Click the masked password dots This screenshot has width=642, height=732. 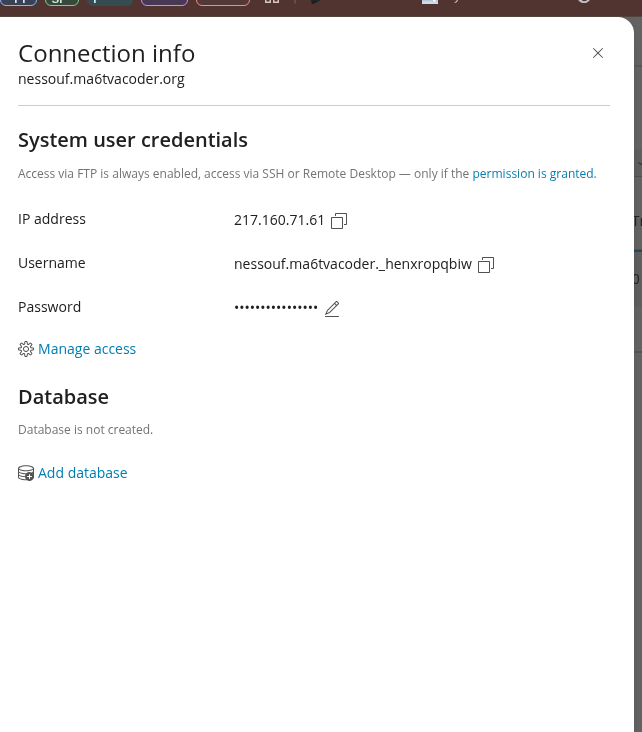tap(276, 308)
